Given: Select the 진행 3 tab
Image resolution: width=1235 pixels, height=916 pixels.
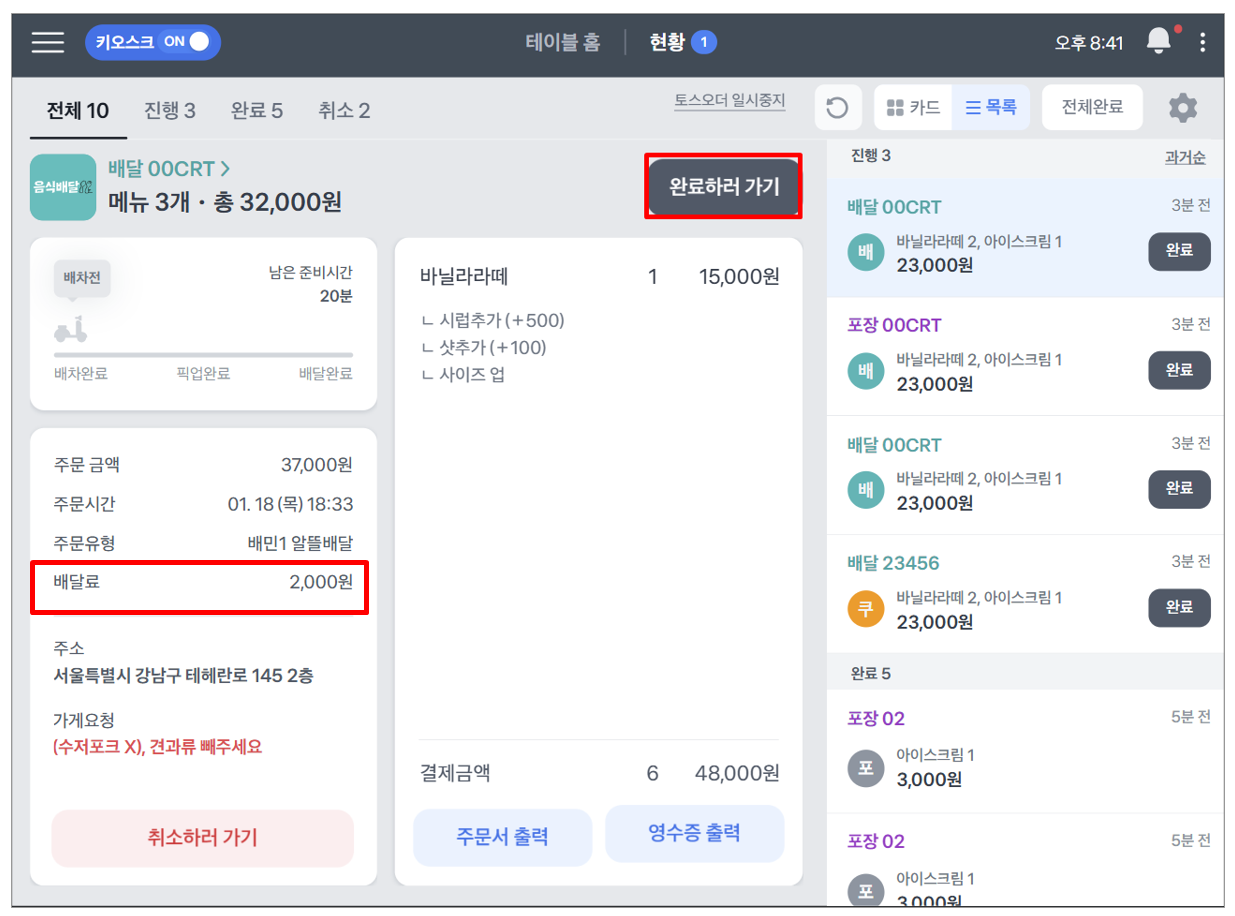Looking at the screenshot, I should point(170,110).
